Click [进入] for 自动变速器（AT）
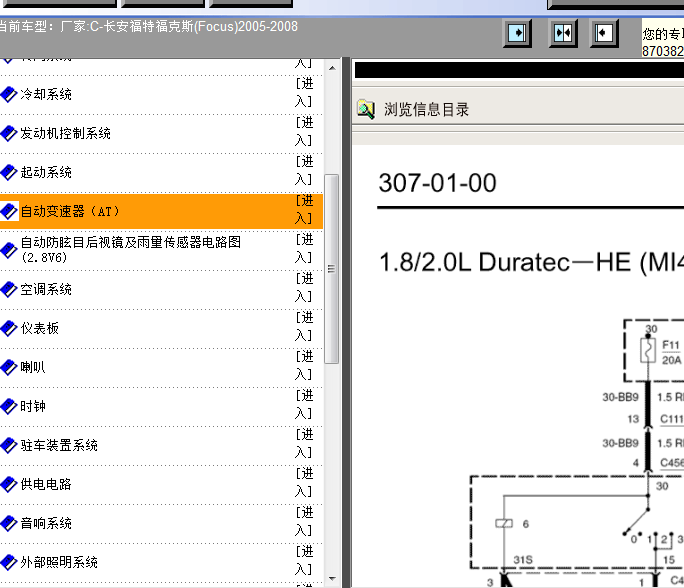 tap(304, 209)
